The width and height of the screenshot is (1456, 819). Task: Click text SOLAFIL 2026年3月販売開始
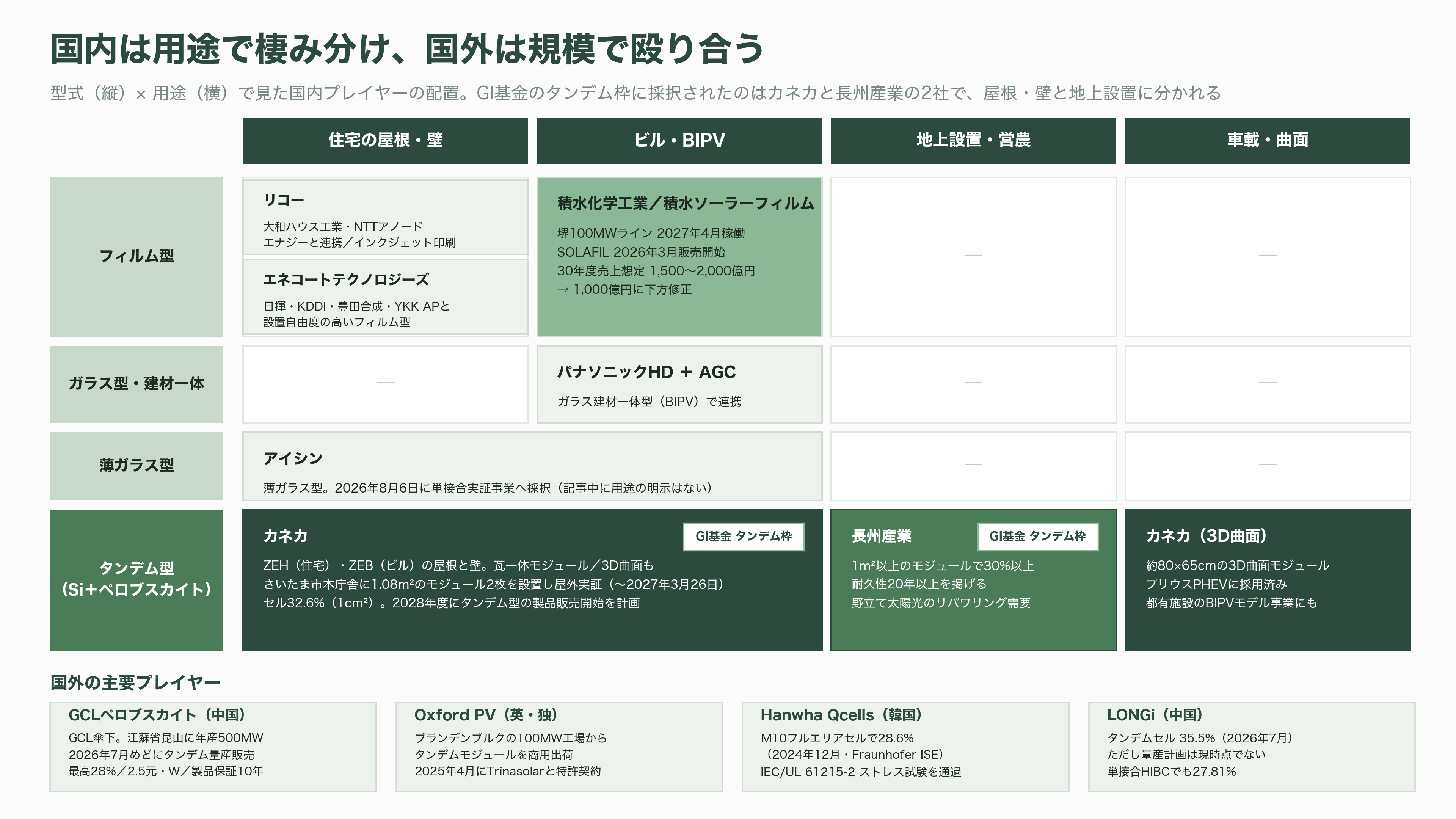[x=641, y=252]
